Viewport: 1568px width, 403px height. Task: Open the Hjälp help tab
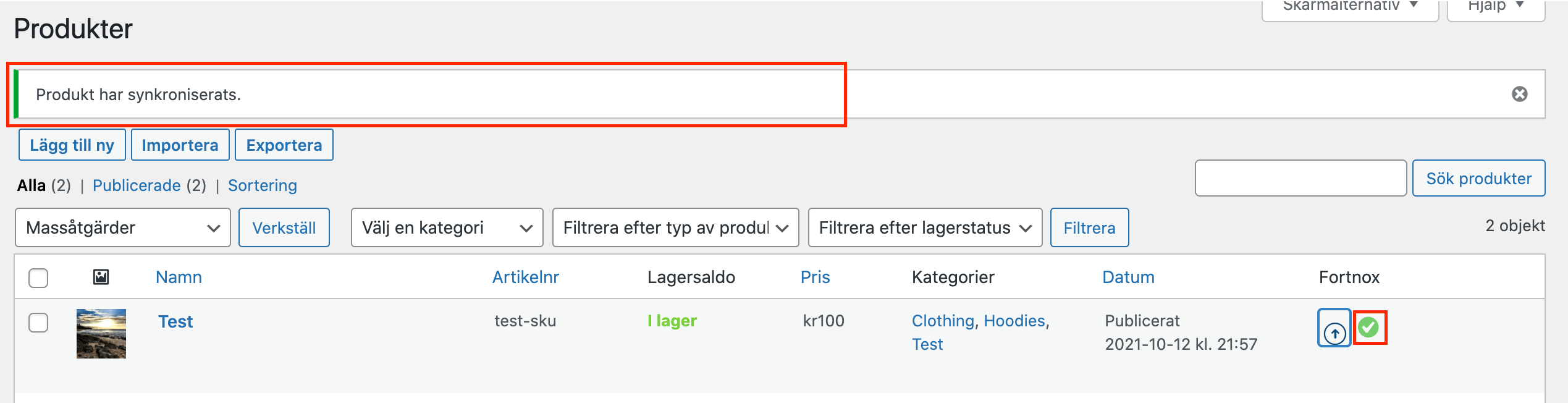(1495, 7)
